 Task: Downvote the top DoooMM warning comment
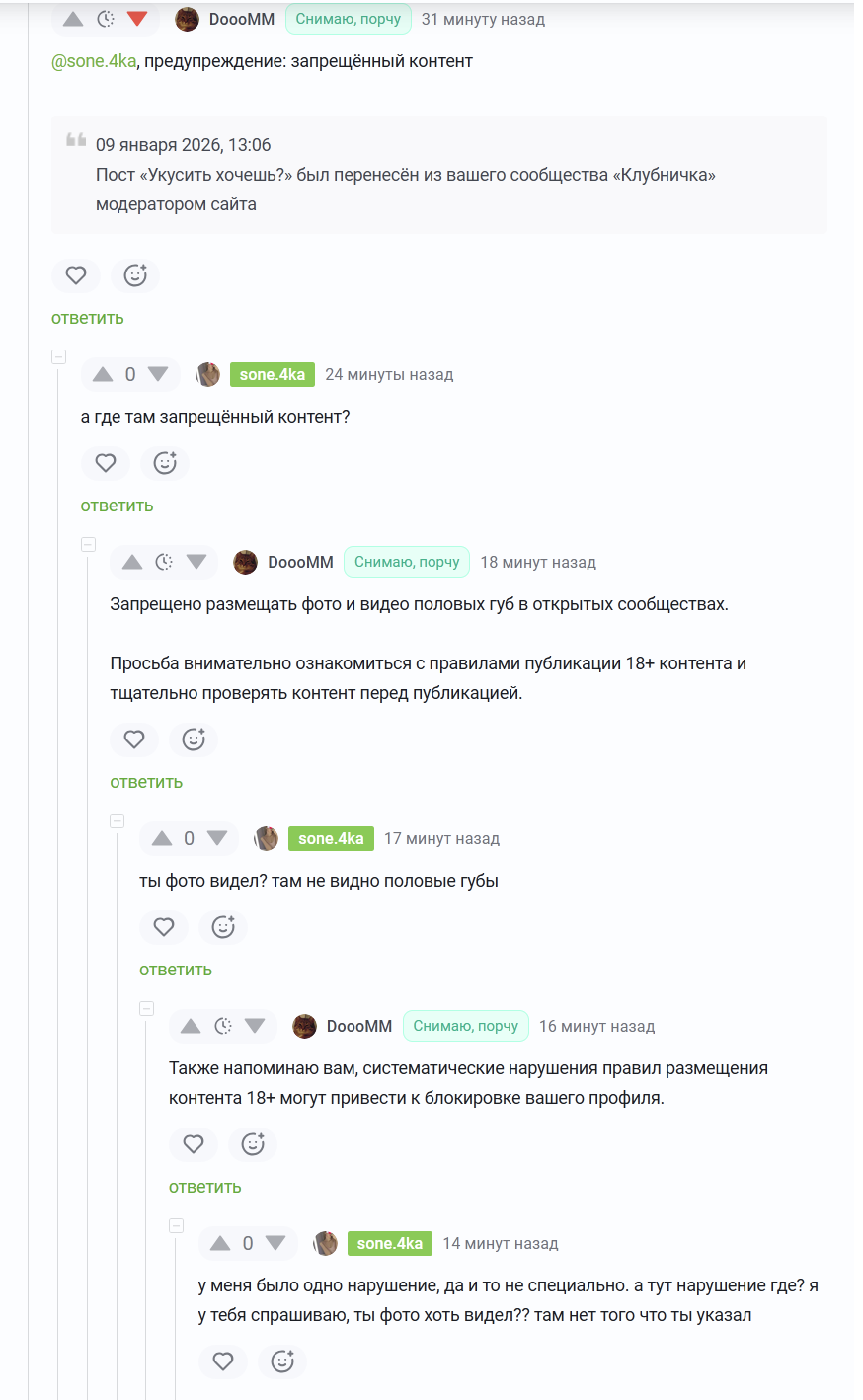137,19
